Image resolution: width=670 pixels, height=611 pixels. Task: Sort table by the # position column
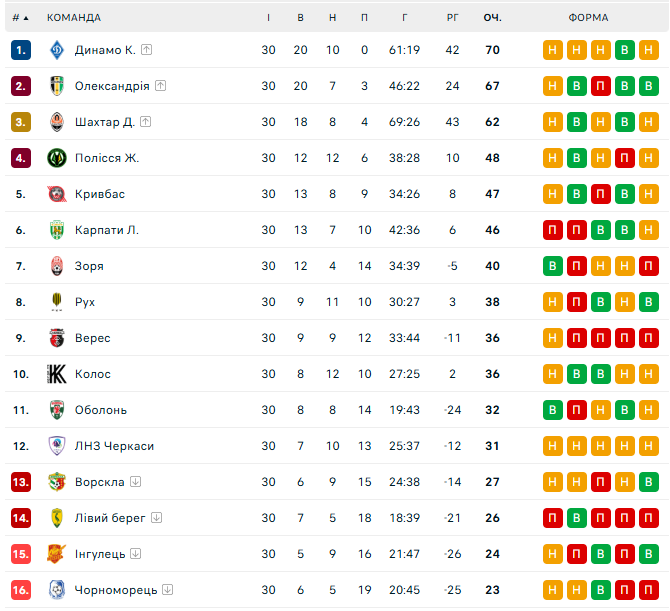[20, 18]
